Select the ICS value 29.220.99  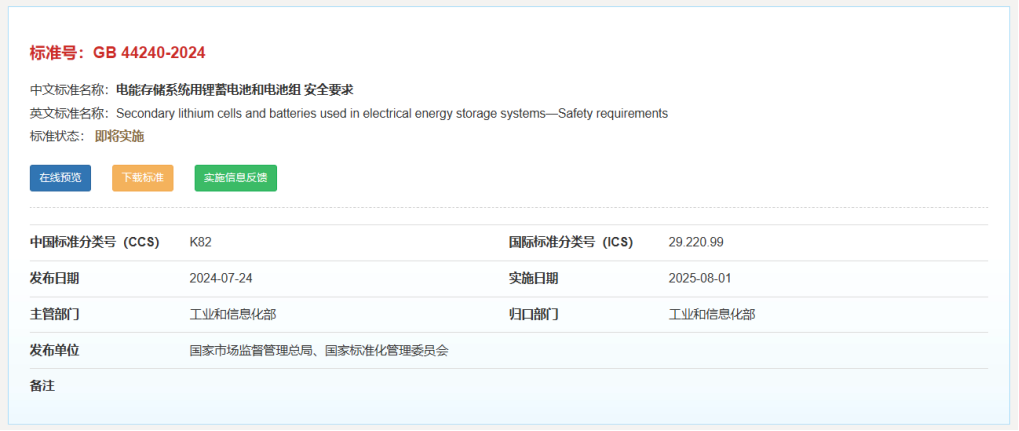[696, 242]
